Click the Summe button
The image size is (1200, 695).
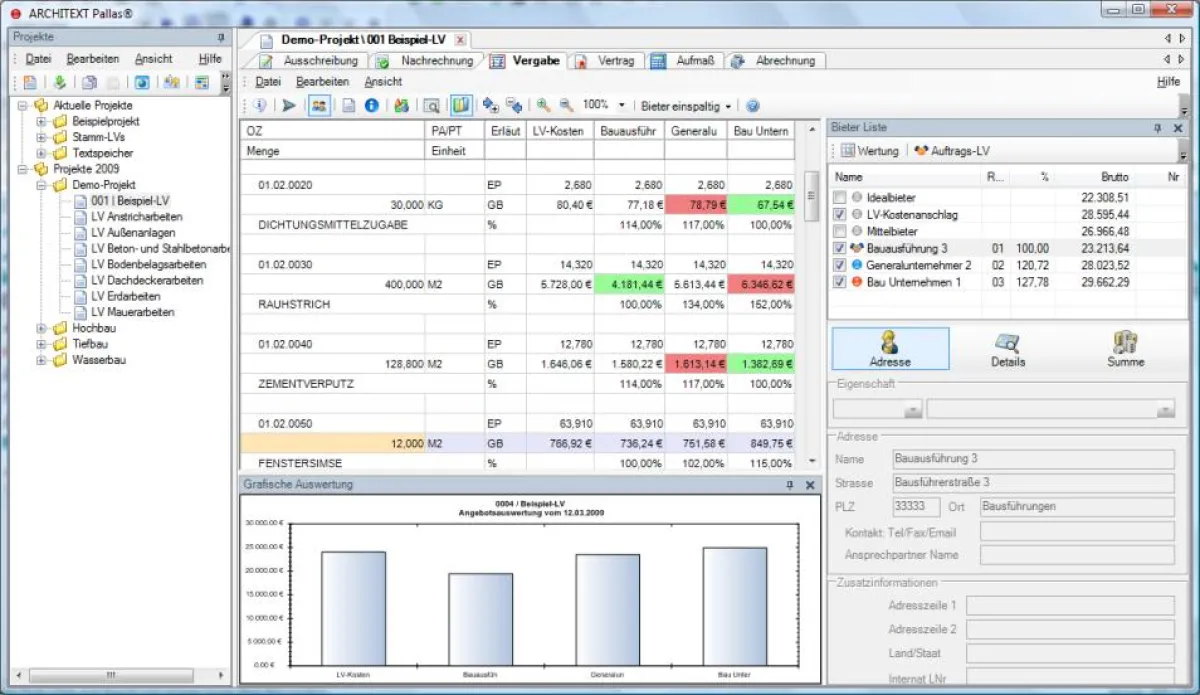(x=1125, y=349)
